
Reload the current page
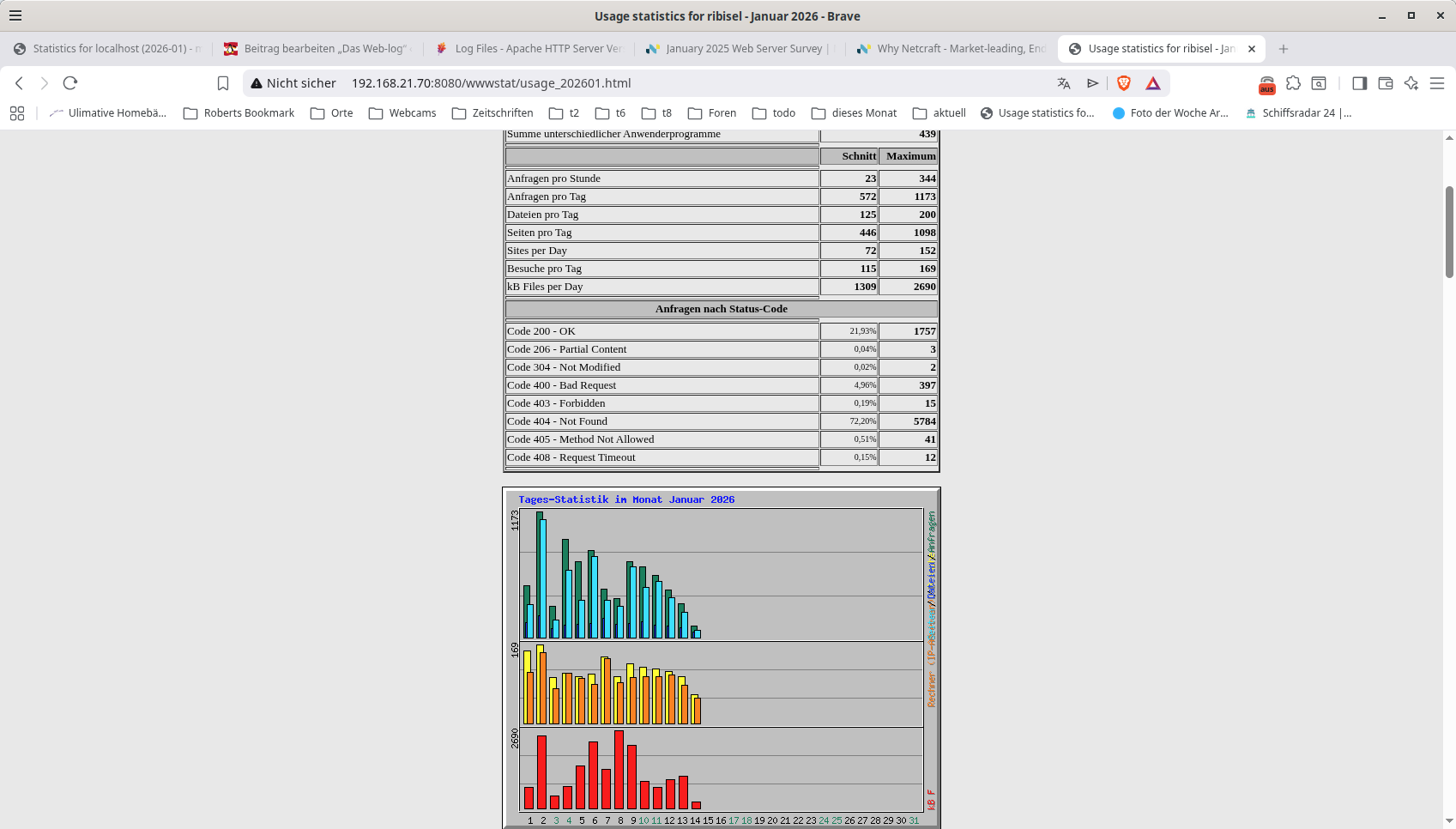70,83
